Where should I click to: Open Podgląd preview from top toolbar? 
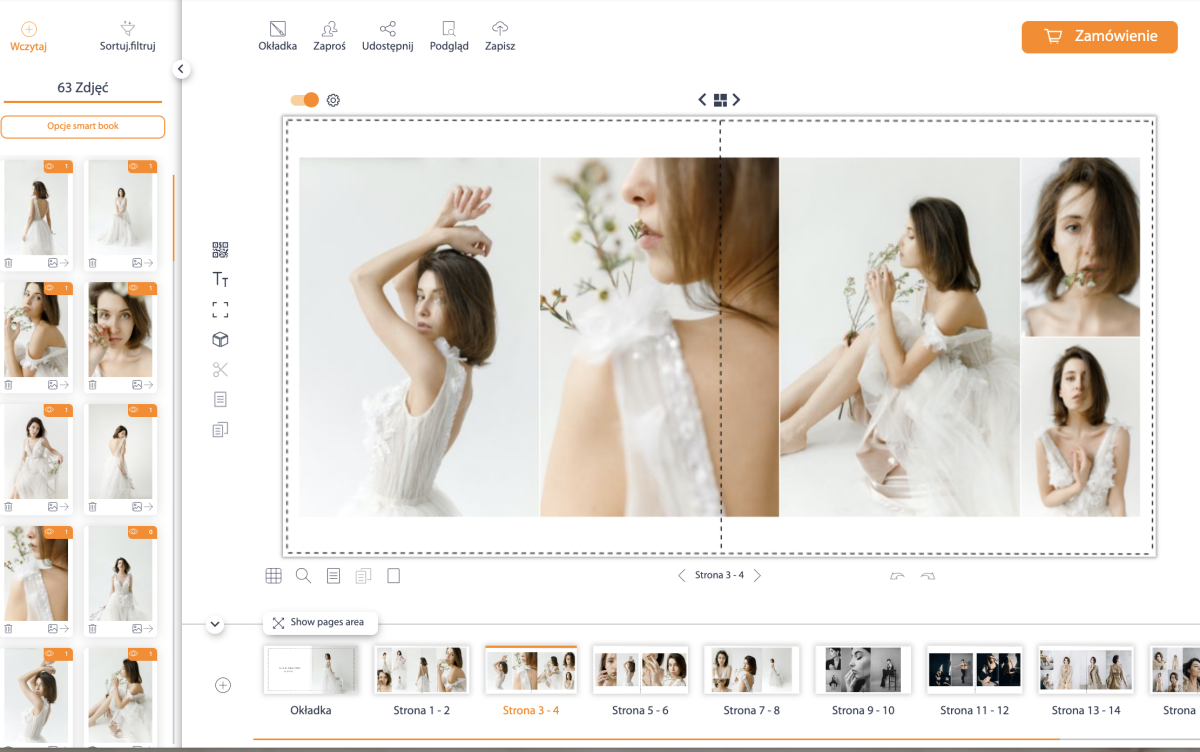(x=449, y=36)
